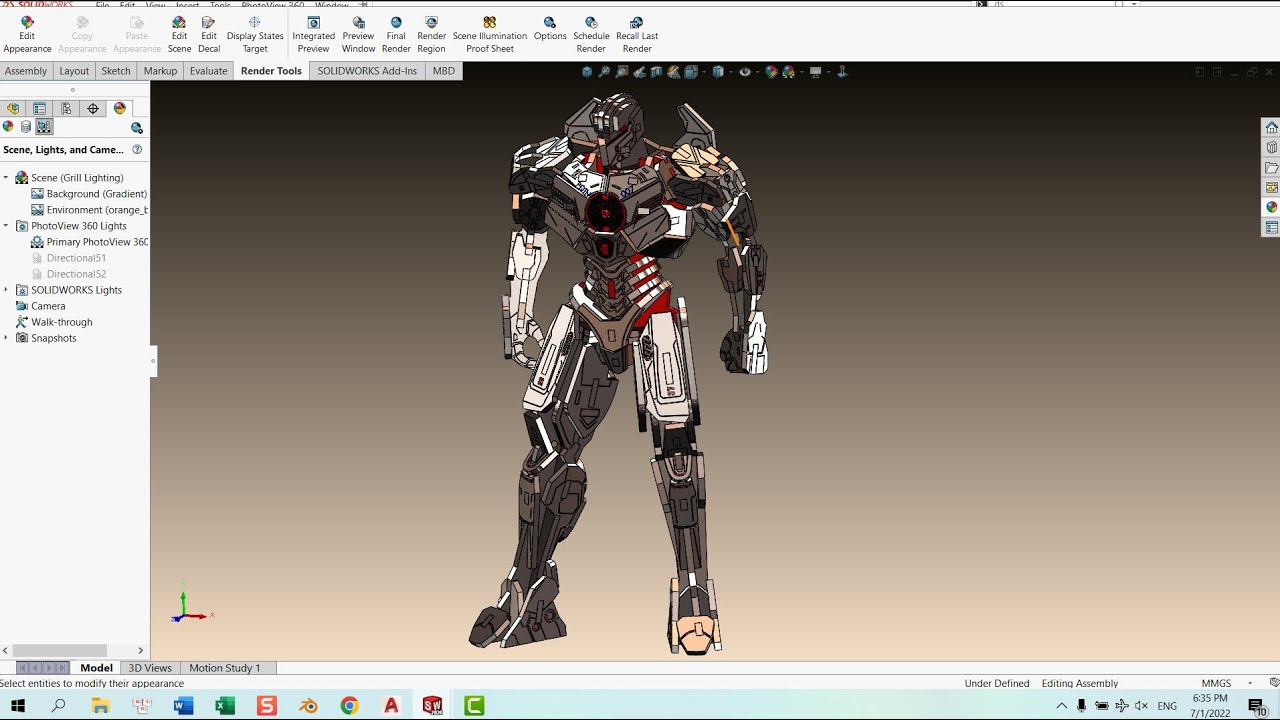Screen dimensions: 1280x720
Task: Click the PhotoView 360 options globe icon
Action: coord(137,128)
